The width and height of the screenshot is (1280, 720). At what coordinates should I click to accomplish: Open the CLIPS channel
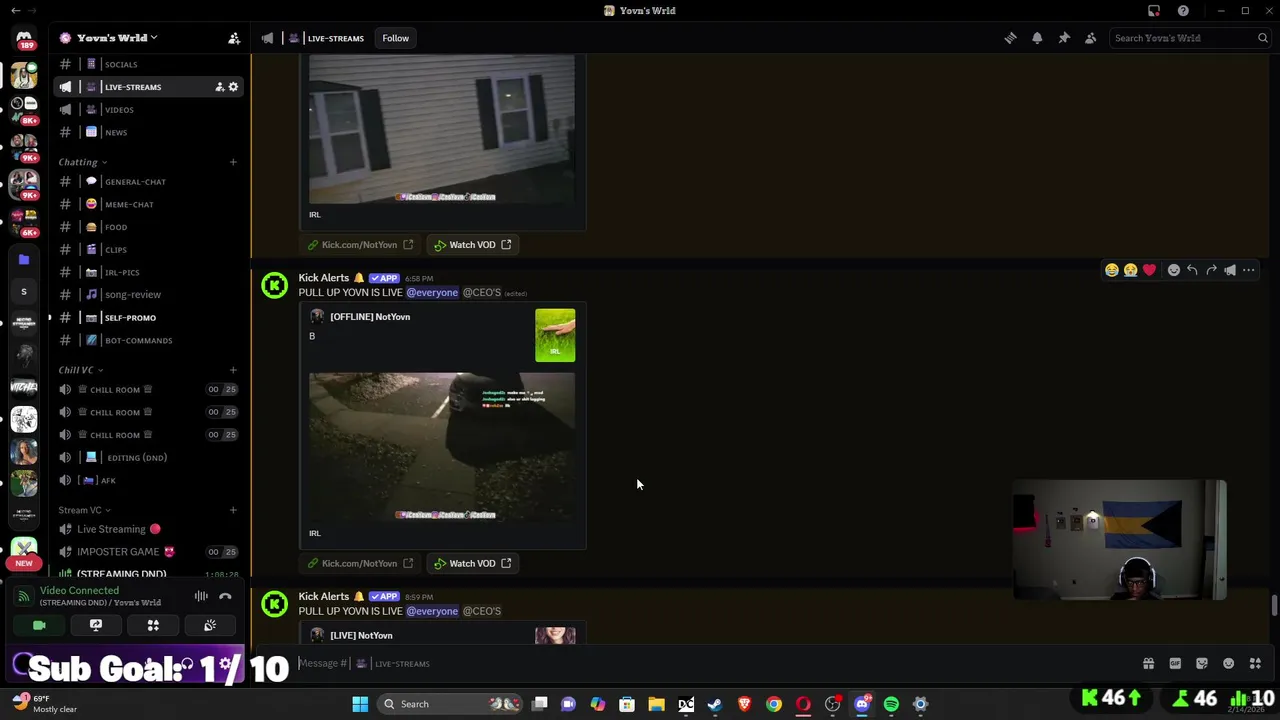tap(149, 250)
